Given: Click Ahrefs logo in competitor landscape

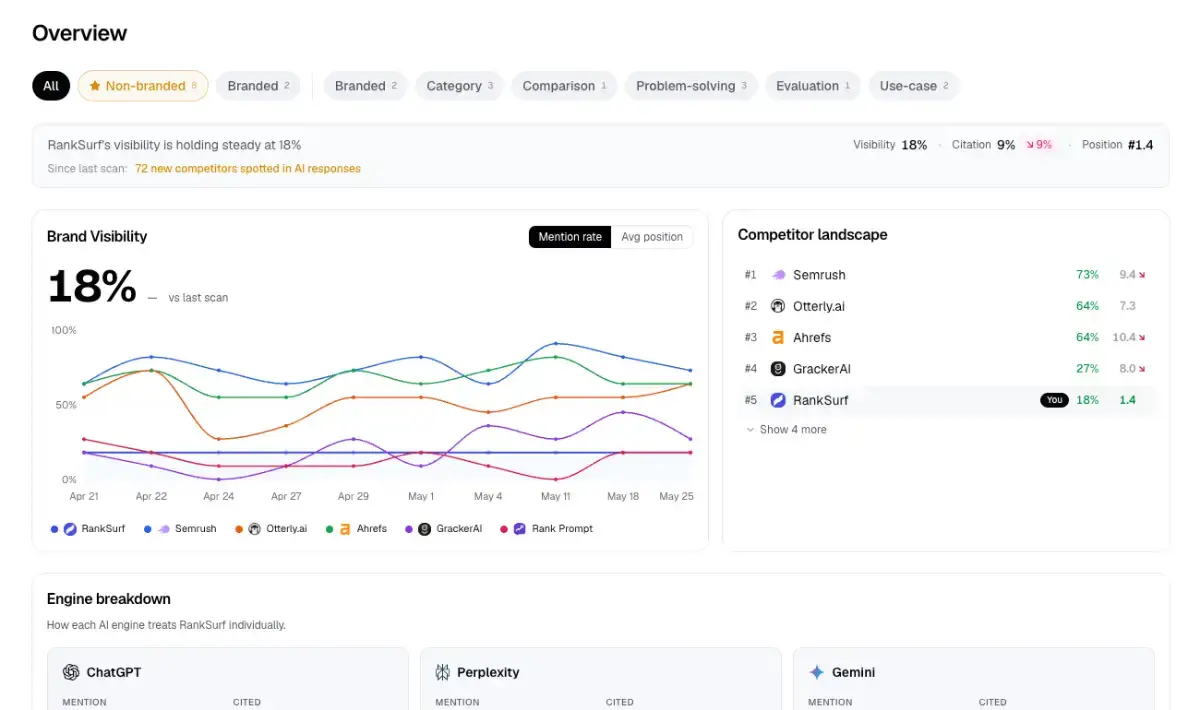Looking at the screenshot, I should pyautogui.click(x=778, y=338).
